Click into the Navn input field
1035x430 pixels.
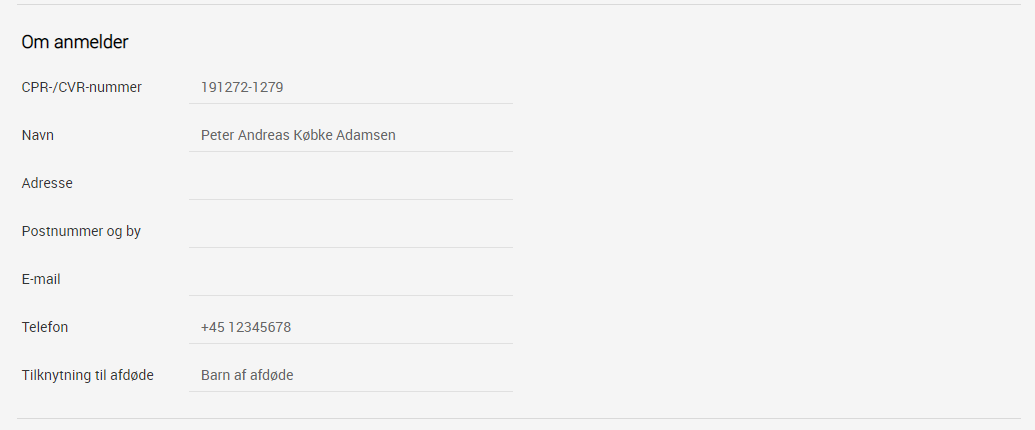tap(351, 135)
